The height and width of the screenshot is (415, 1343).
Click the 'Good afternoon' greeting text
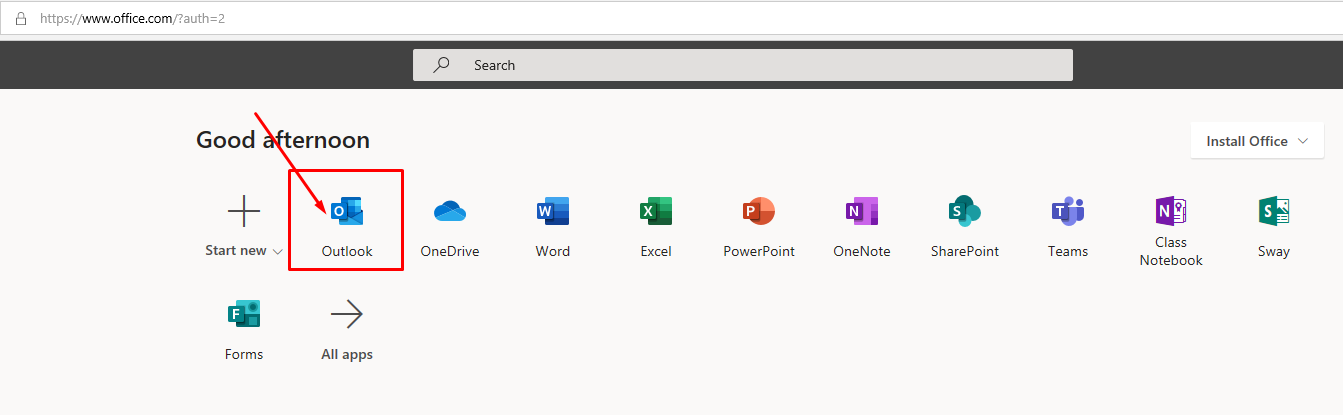tap(283, 140)
